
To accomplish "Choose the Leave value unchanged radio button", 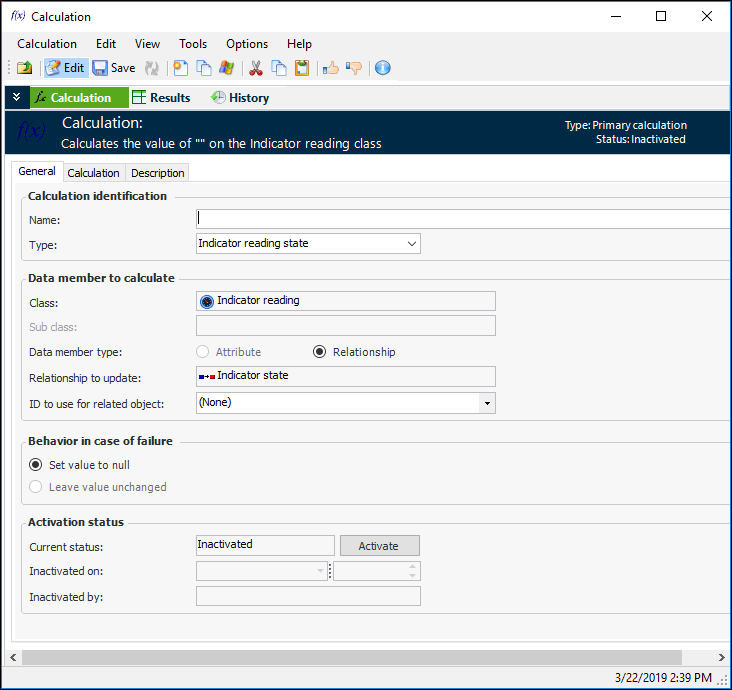I will tap(36, 487).
